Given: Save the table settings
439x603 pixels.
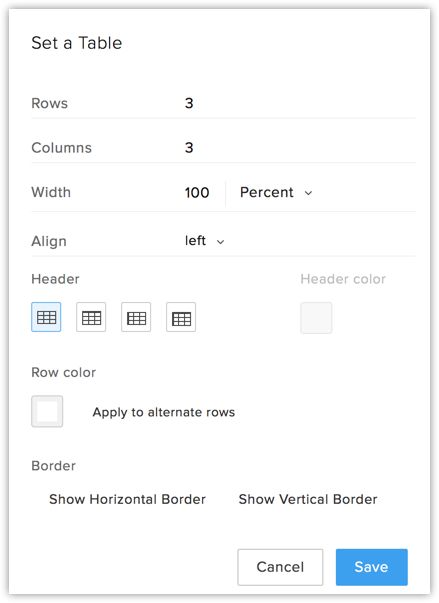Looking at the screenshot, I should pos(372,567).
